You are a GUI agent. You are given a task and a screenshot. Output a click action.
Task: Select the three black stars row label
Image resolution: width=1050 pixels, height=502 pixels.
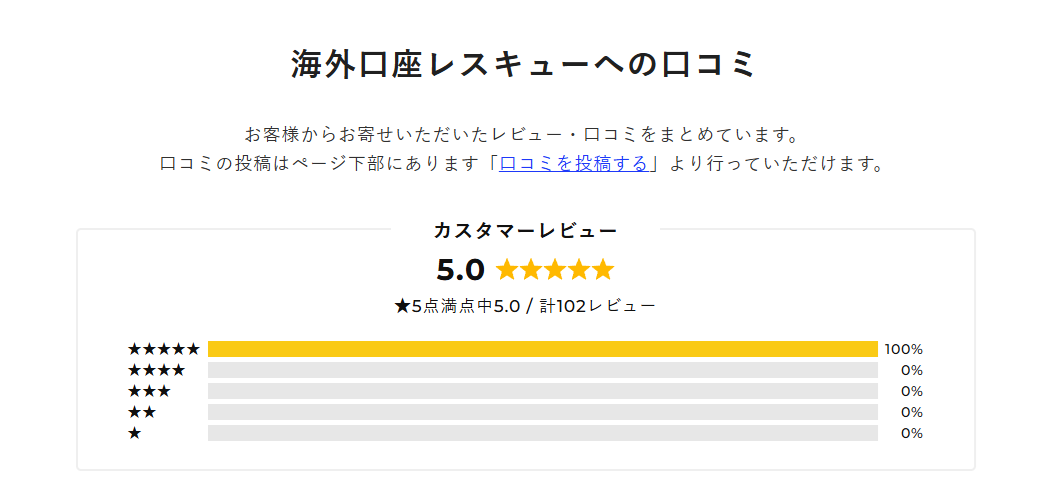pyautogui.click(x=149, y=391)
